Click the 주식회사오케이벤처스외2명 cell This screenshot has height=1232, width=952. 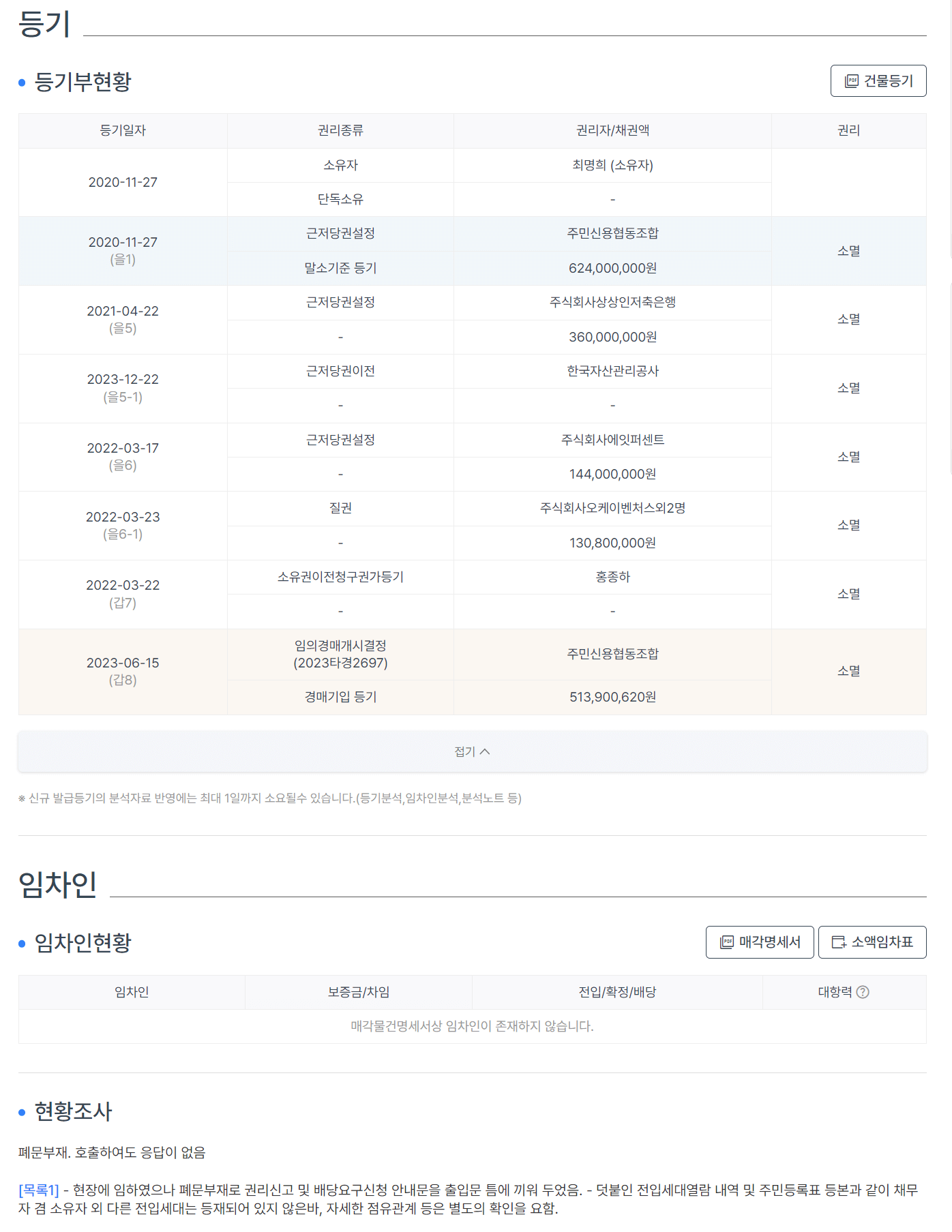point(612,508)
